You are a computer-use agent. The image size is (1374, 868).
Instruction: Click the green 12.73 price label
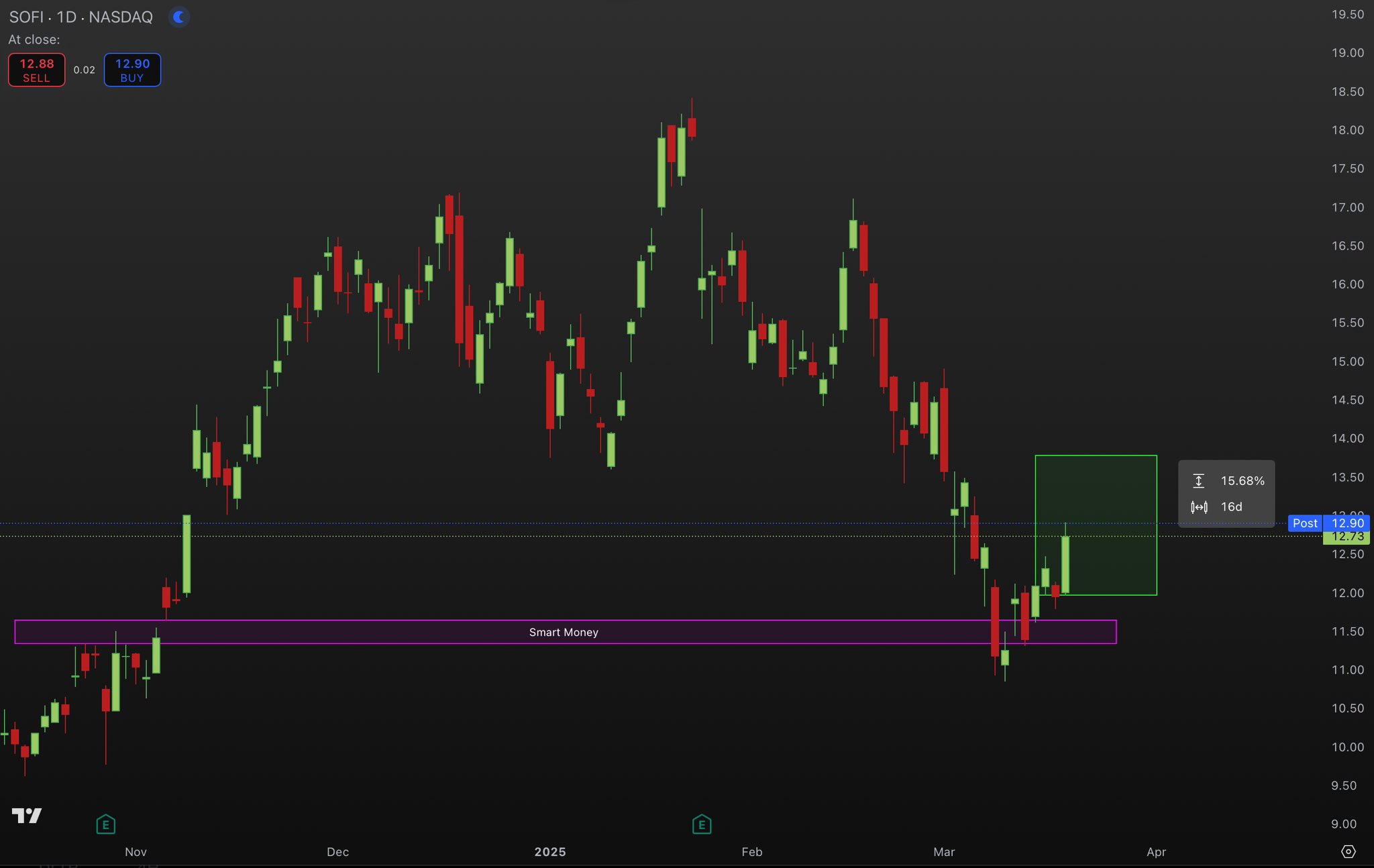click(1346, 537)
